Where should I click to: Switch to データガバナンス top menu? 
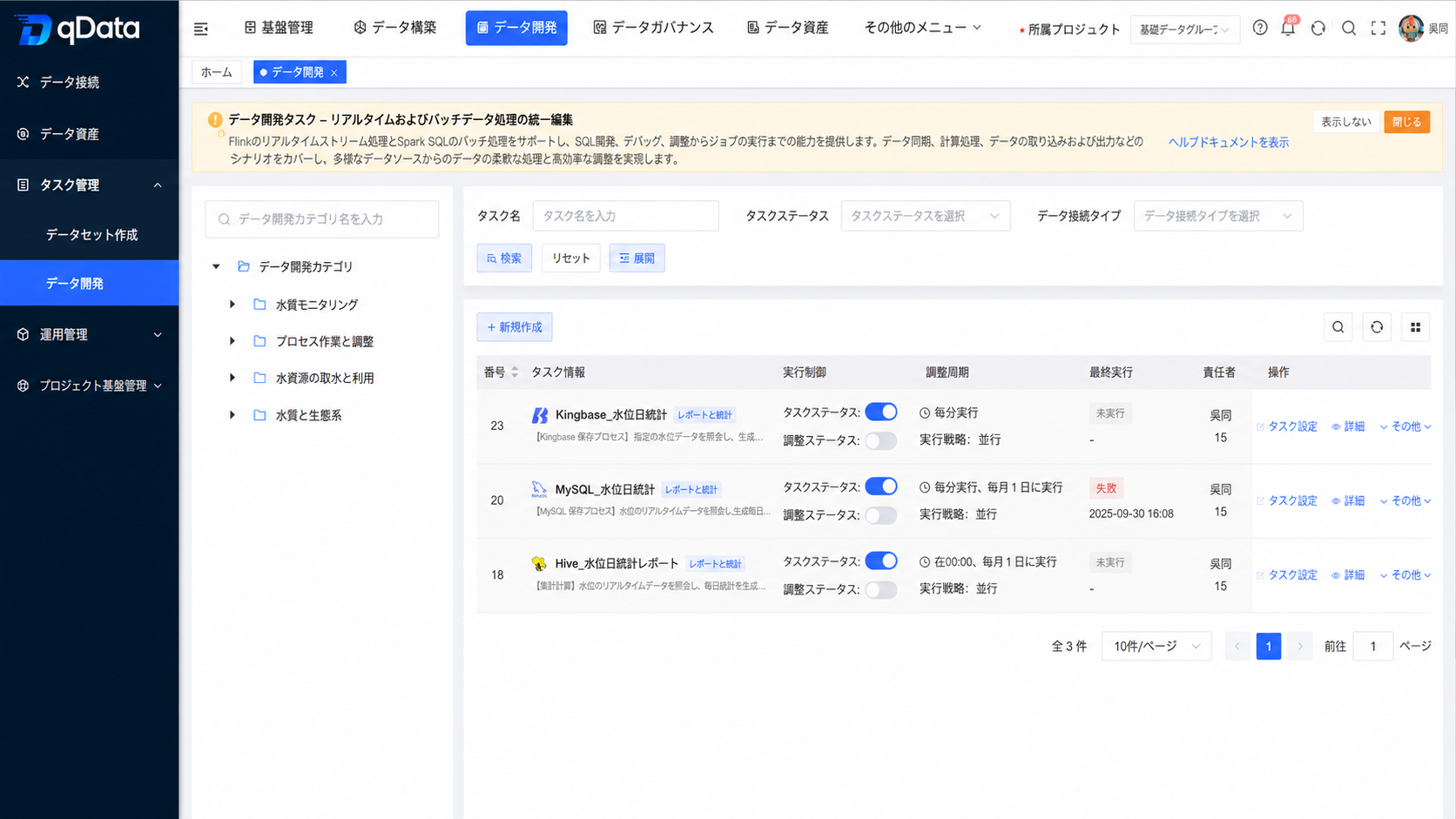pyautogui.click(x=653, y=28)
